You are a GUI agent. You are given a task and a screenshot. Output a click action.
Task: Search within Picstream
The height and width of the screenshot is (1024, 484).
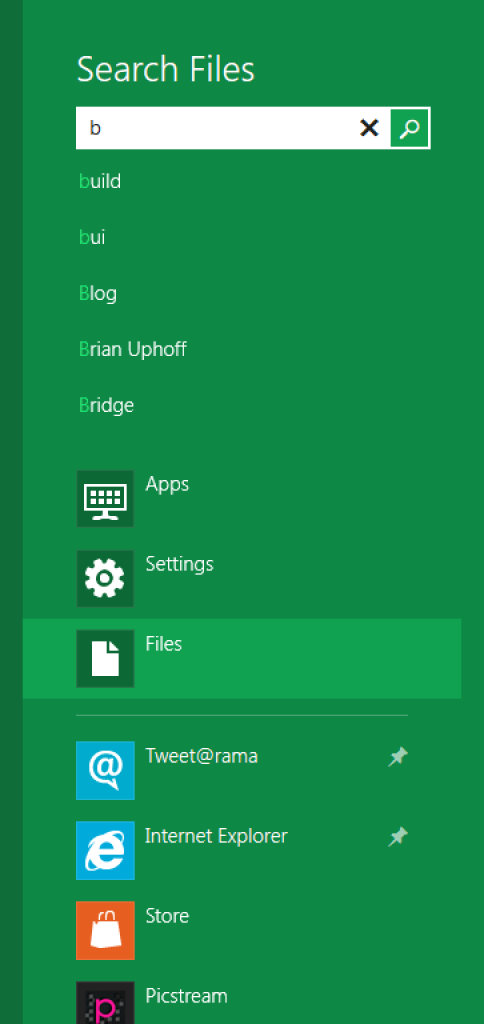click(186, 996)
